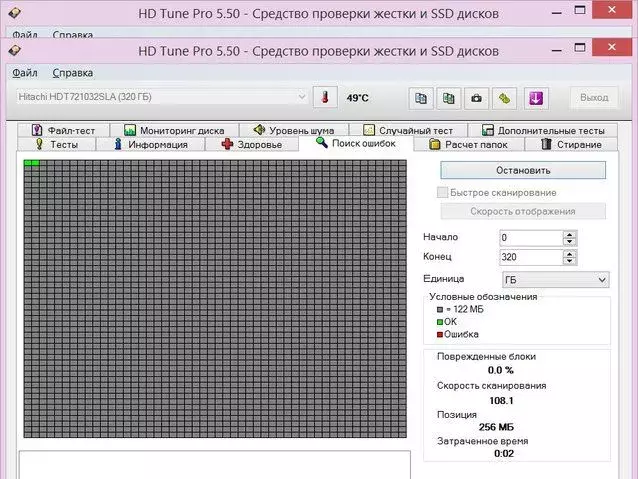Screen dimensions: 638x479
Task: Close the background HD Tune window
Action: (x=612, y=10)
